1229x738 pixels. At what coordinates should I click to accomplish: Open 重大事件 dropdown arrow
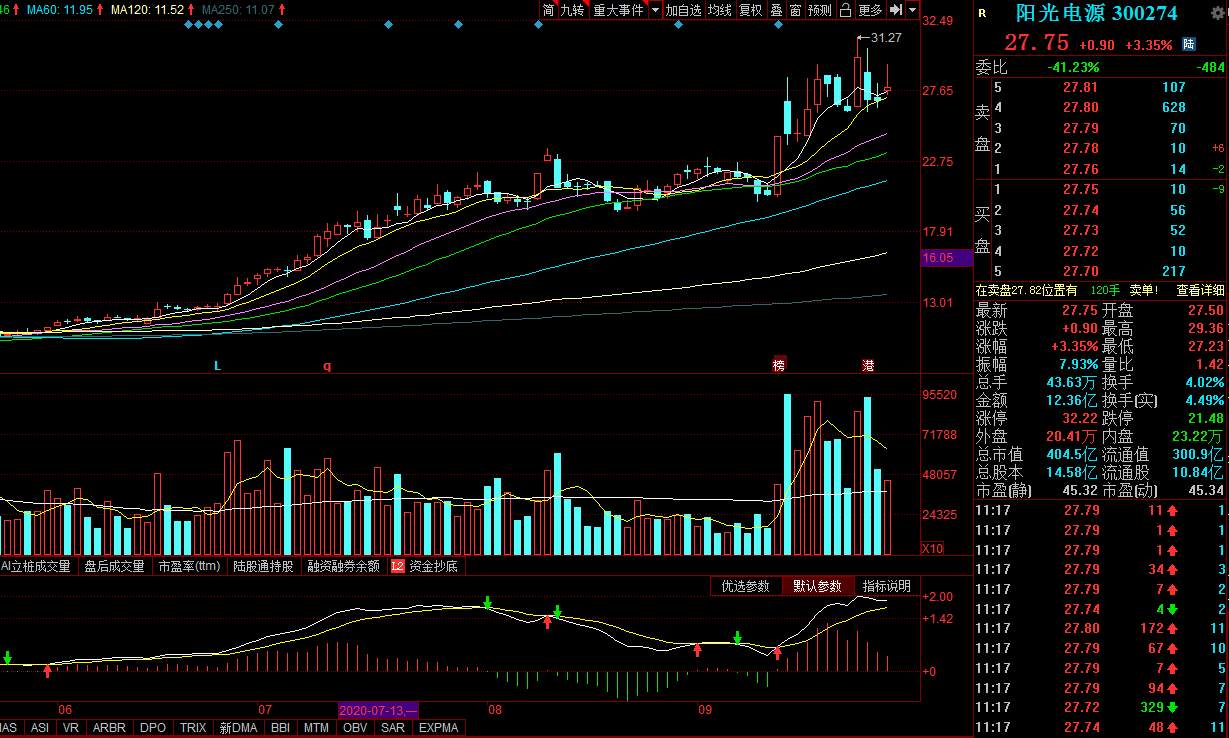[x=655, y=10]
